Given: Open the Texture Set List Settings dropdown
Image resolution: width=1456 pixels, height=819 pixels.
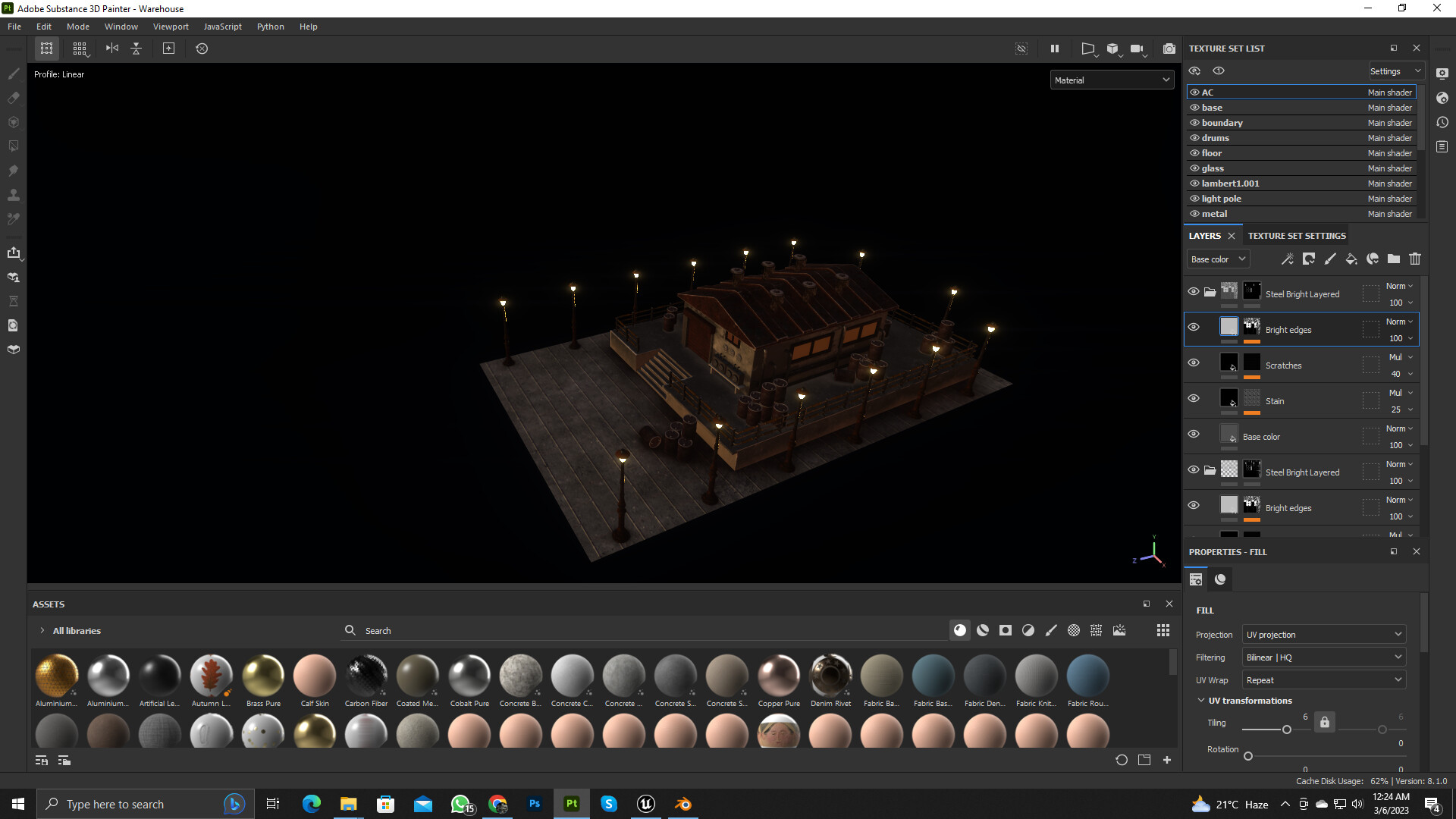Looking at the screenshot, I should (1395, 71).
